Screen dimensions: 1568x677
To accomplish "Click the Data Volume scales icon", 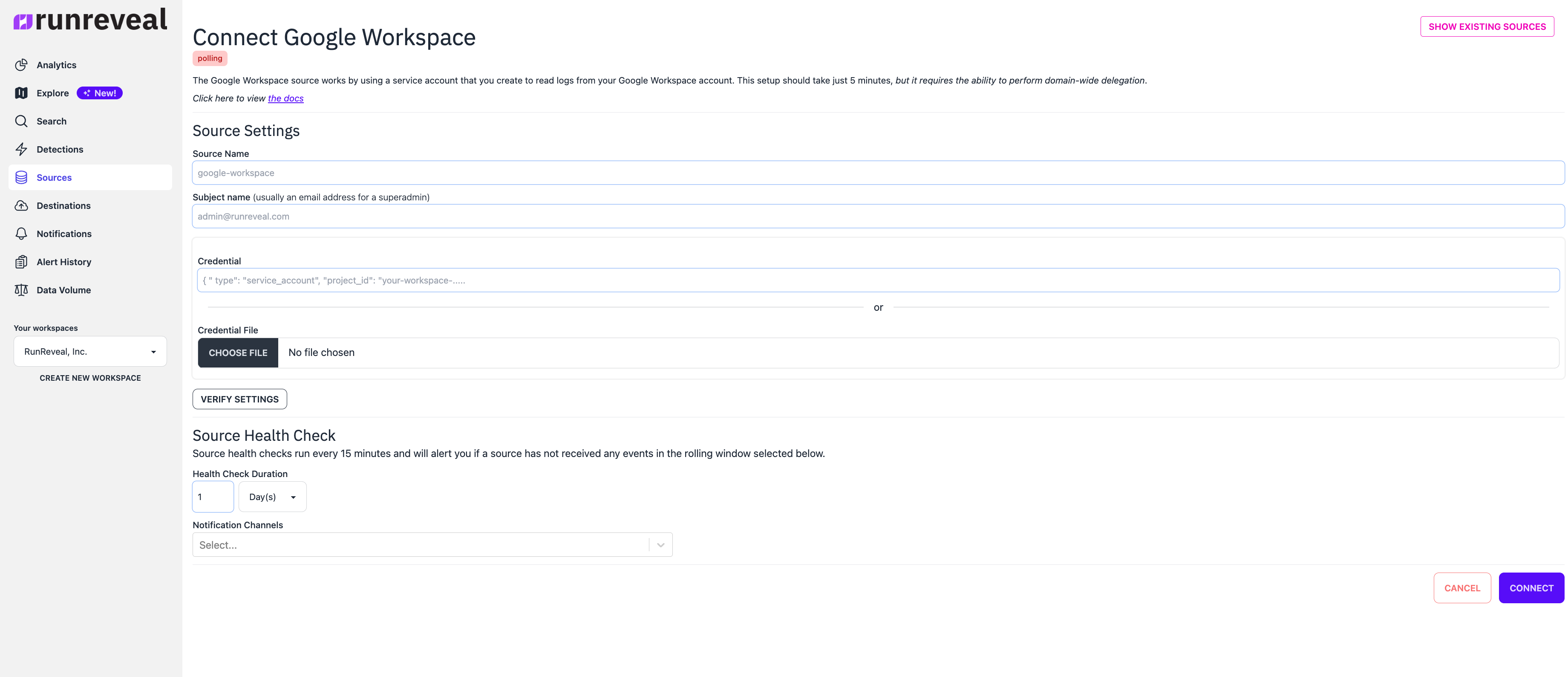I will click(x=21, y=290).
